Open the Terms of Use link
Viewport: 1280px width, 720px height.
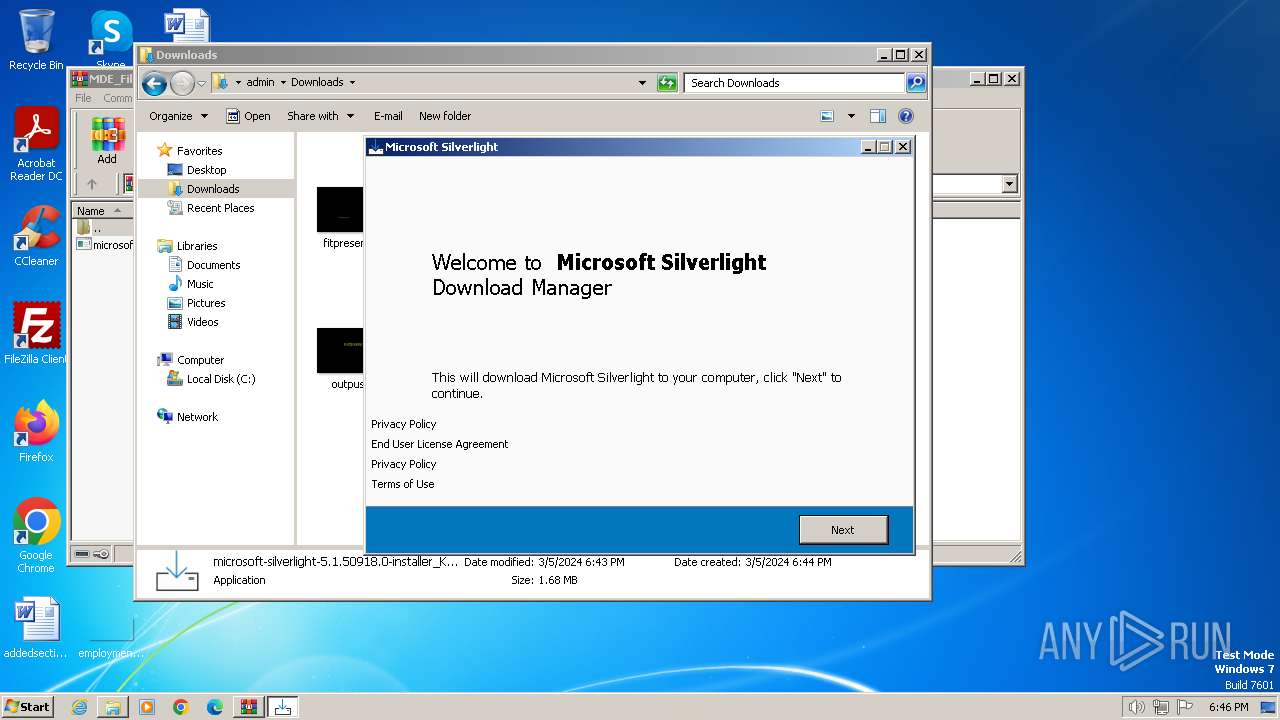(403, 484)
